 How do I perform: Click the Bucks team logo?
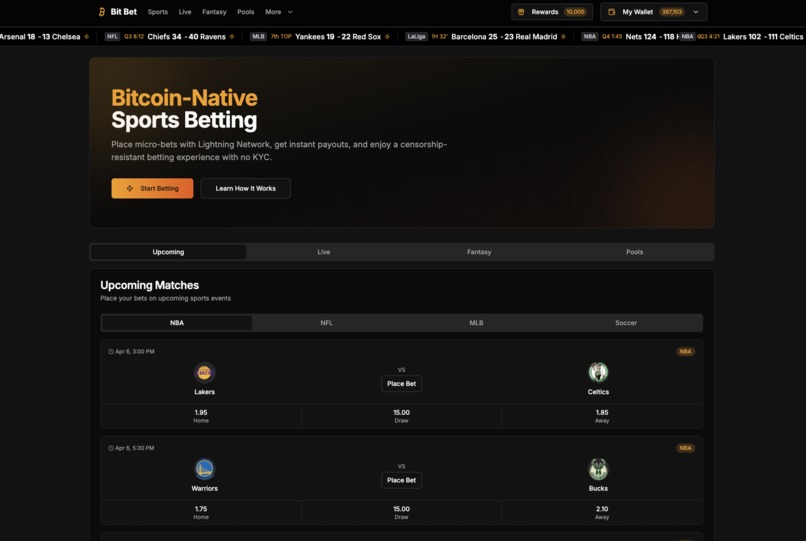[598, 469]
